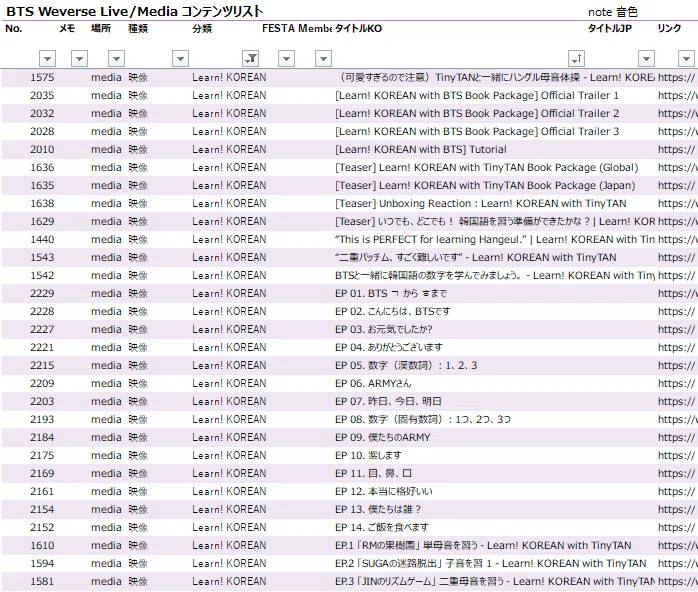Select 'EP 12. 本当に格好いい' title cell

pyautogui.click(x=384, y=491)
